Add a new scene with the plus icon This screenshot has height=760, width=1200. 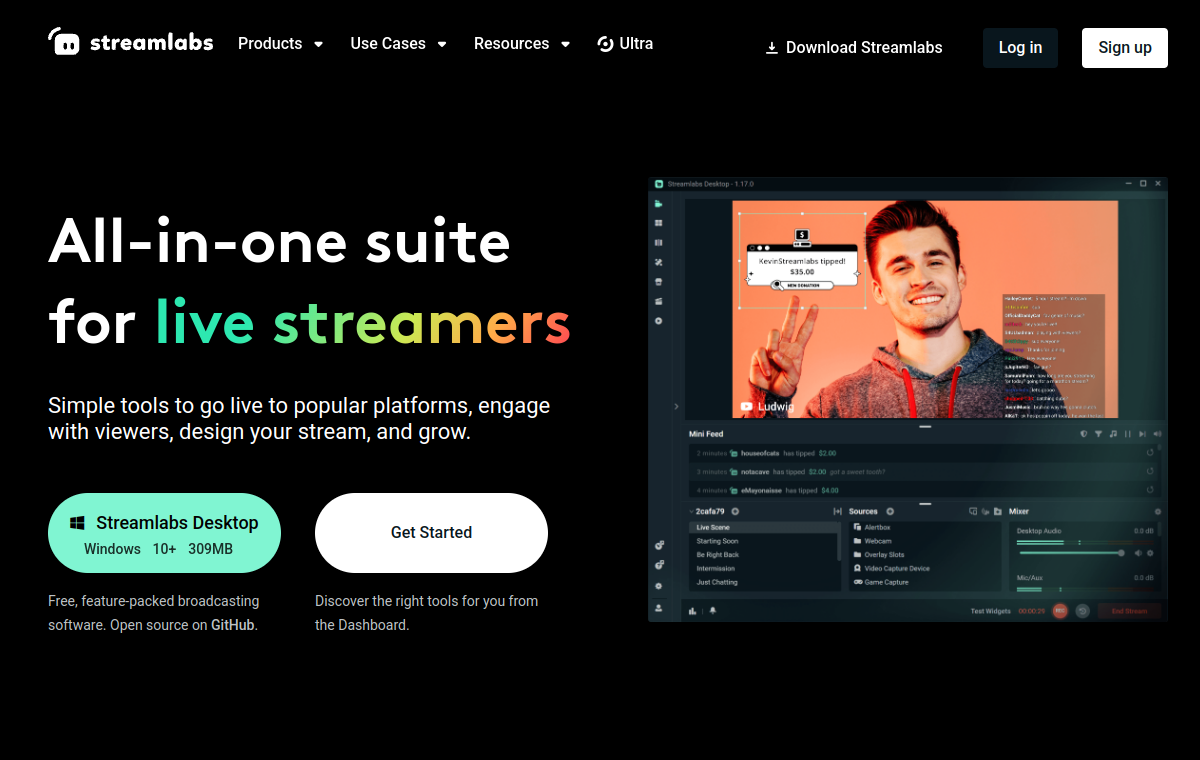(735, 512)
